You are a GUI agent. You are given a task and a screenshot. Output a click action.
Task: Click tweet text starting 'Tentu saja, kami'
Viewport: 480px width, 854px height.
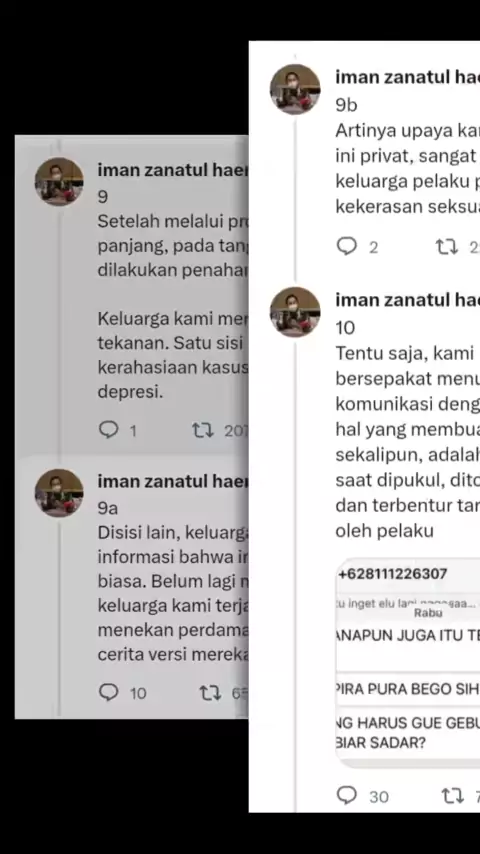click(x=408, y=442)
